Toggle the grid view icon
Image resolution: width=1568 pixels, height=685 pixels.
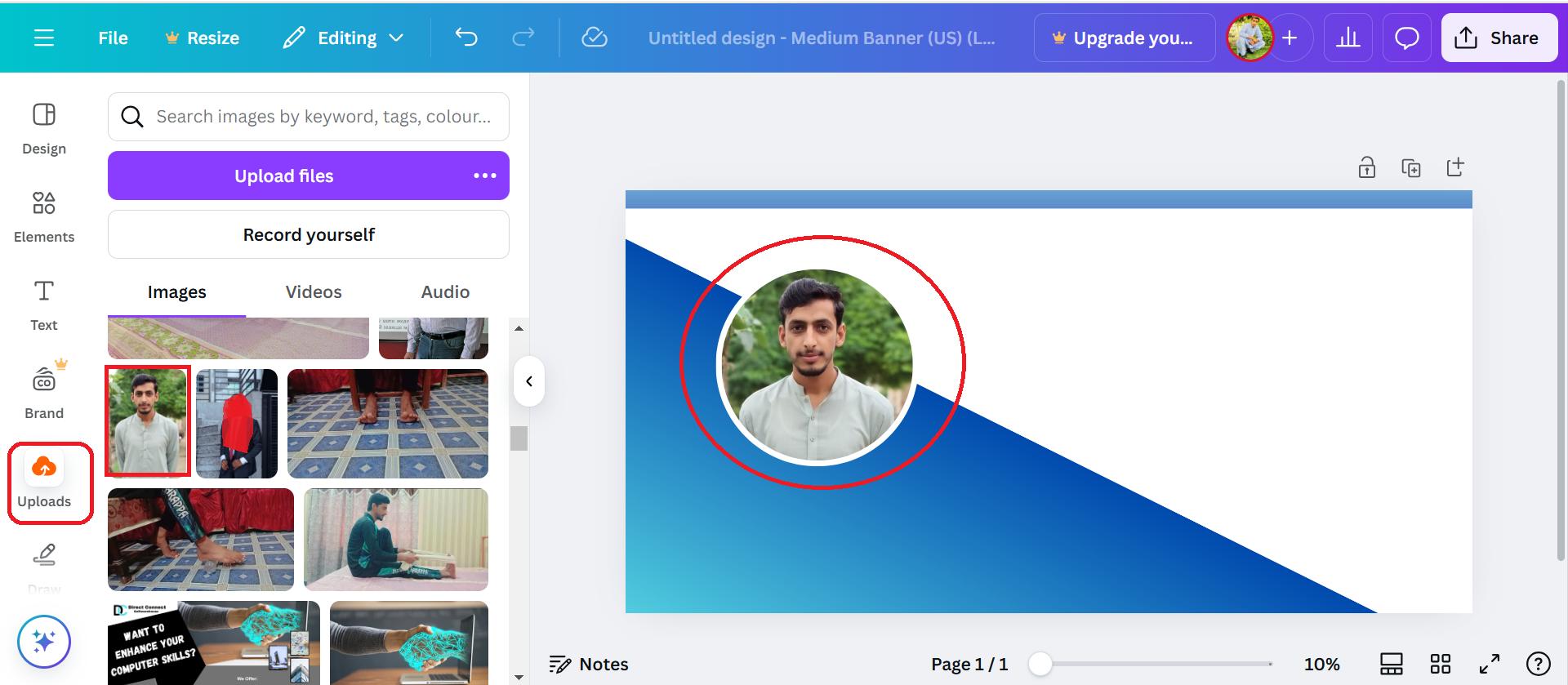1441,664
